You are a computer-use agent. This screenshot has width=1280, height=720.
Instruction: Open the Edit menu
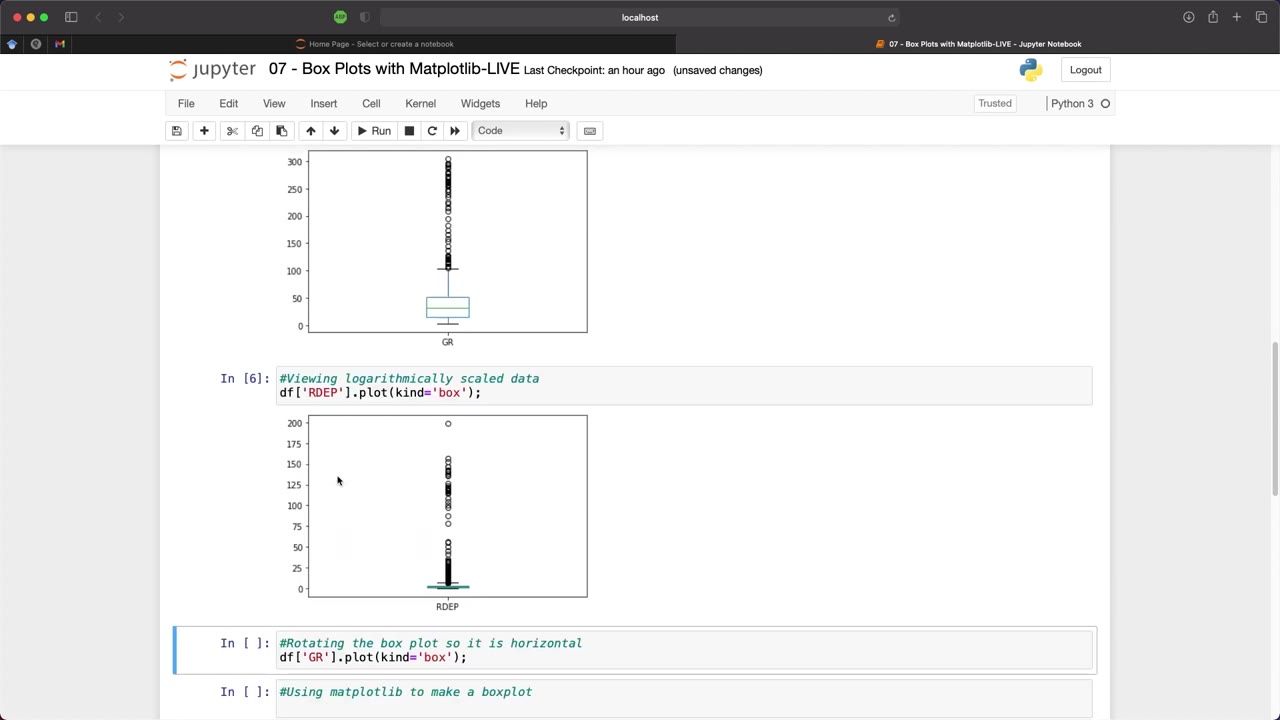(x=229, y=104)
